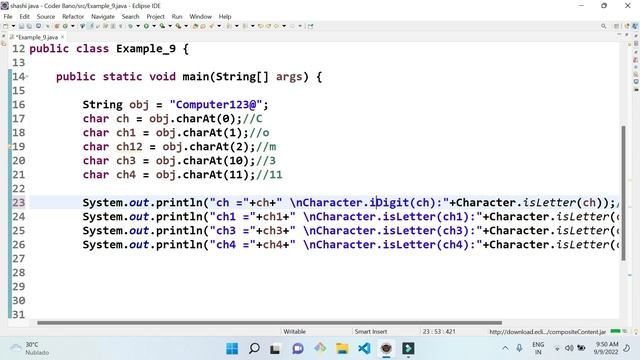Image resolution: width=640 pixels, height=360 pixels.
Task: Click the Smart Insert status entry
Action: tap(371, 331)
